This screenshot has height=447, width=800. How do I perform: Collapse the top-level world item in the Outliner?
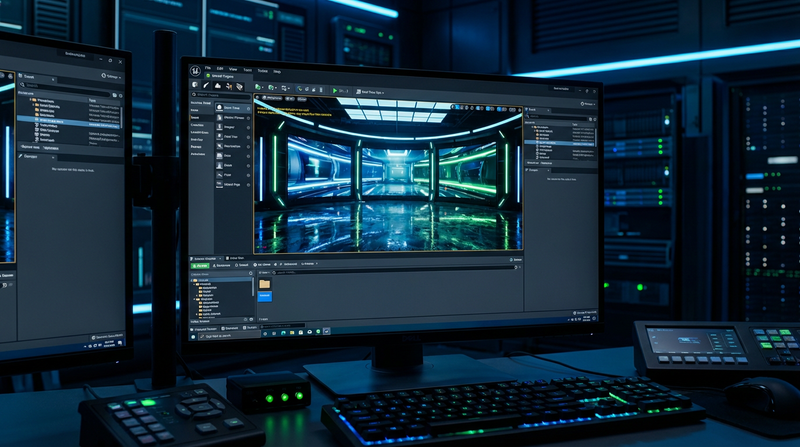coord(532,127)
